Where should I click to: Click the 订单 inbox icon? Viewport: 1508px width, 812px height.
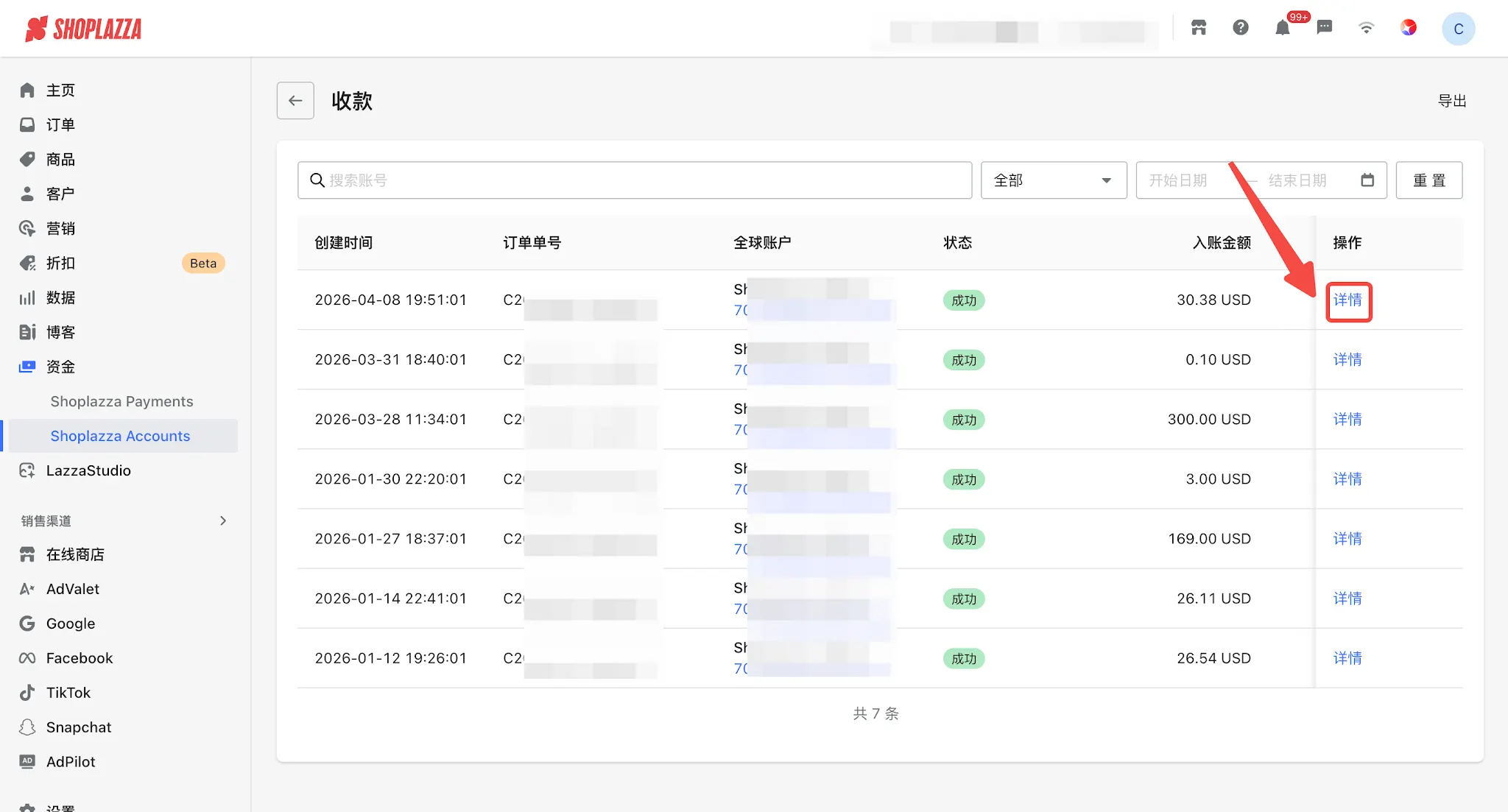(x=27, y=125)
